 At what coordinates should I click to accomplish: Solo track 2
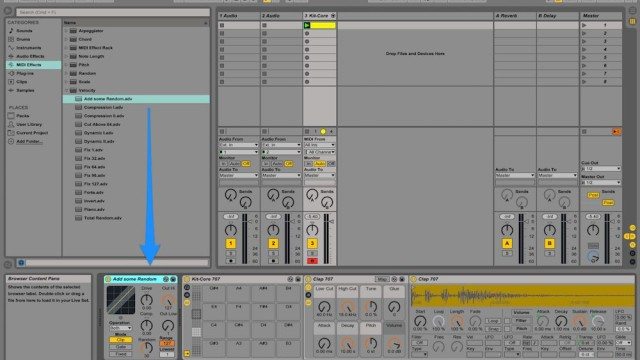(273, 253)
